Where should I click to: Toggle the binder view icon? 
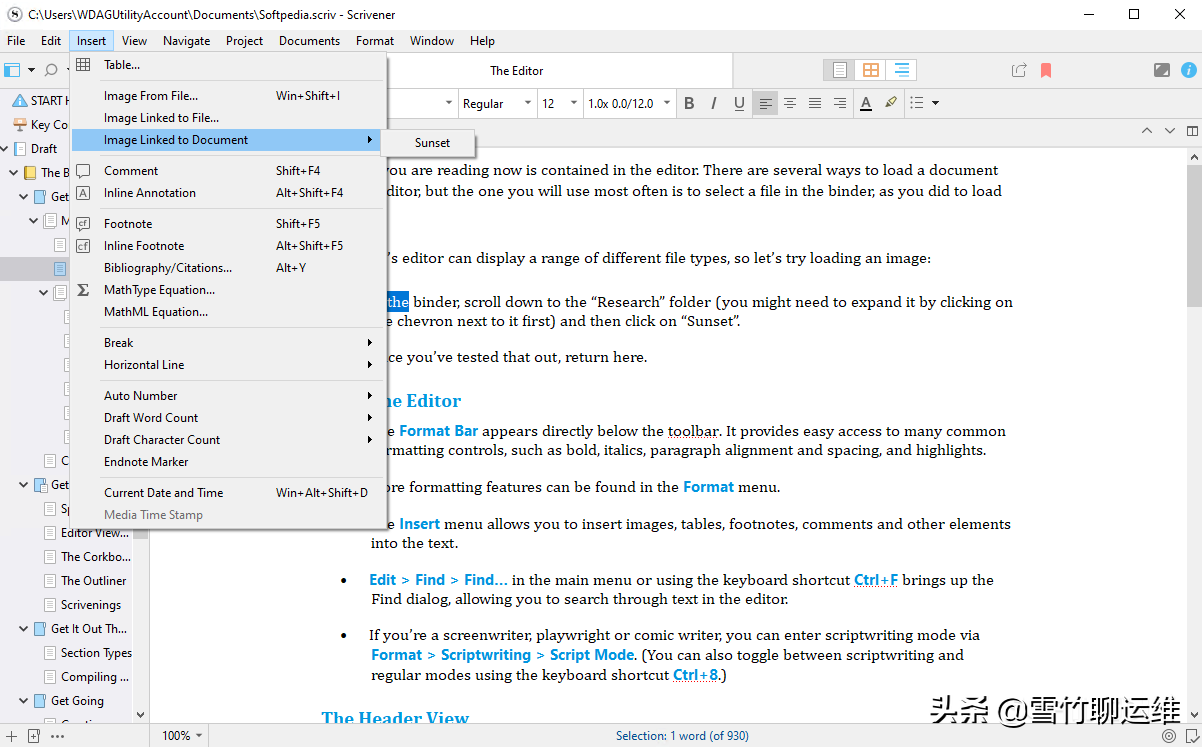pyautogui.click(x=12, y=70)
